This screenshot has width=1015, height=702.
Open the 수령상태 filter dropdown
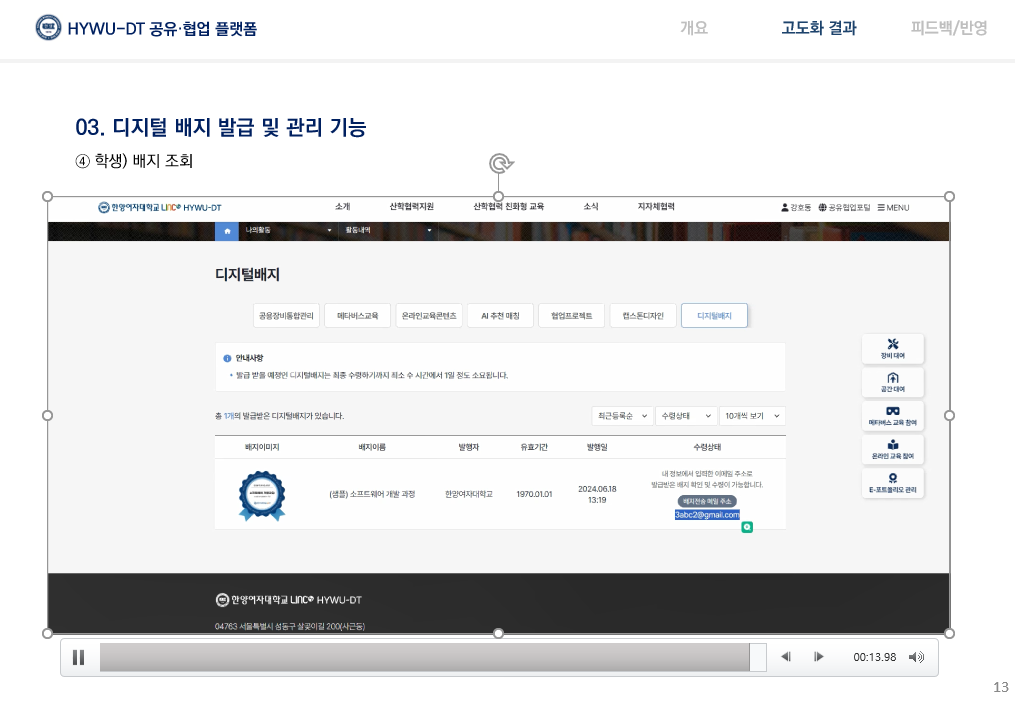coord(686,416)
